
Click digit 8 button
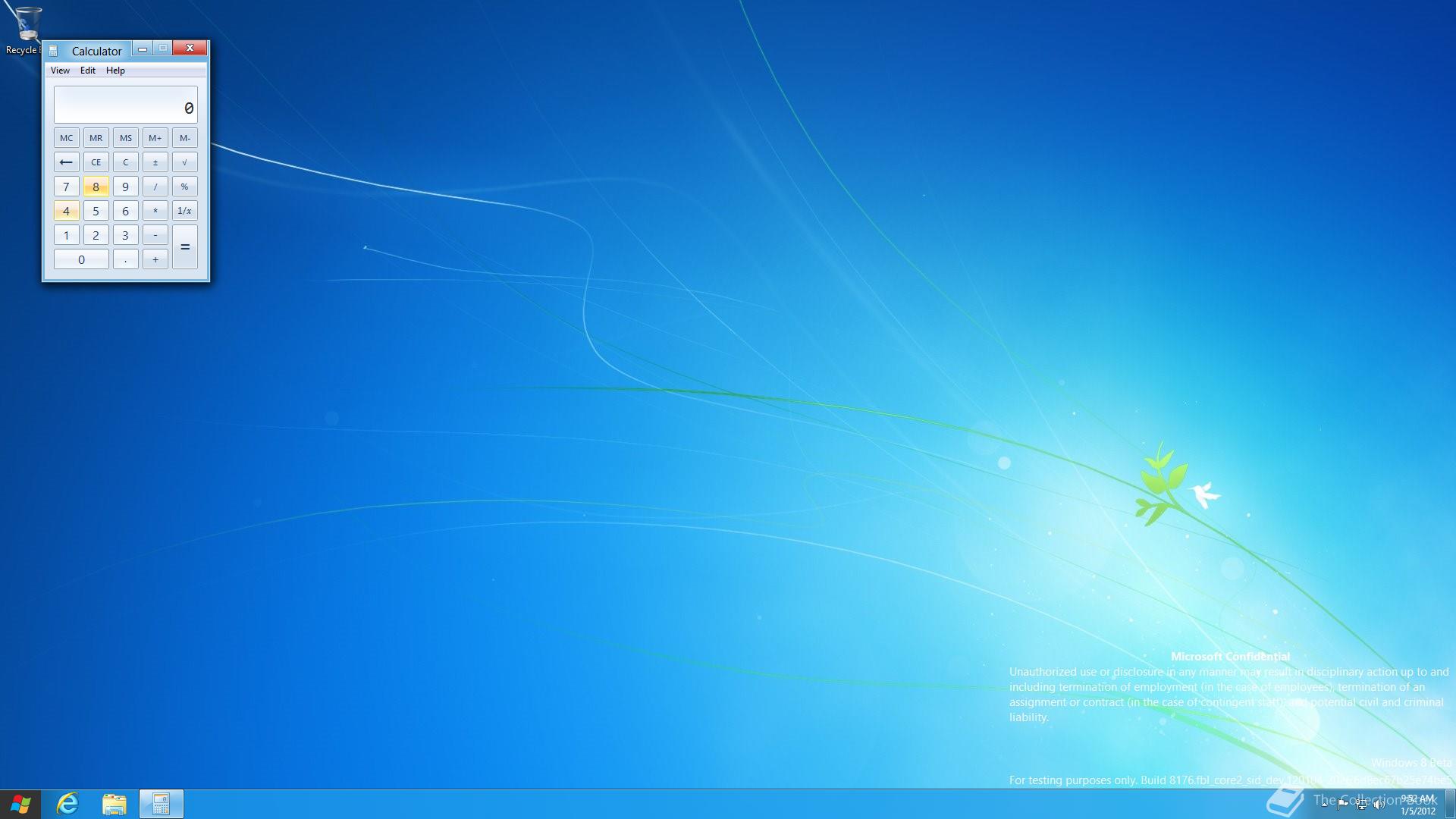96,187
